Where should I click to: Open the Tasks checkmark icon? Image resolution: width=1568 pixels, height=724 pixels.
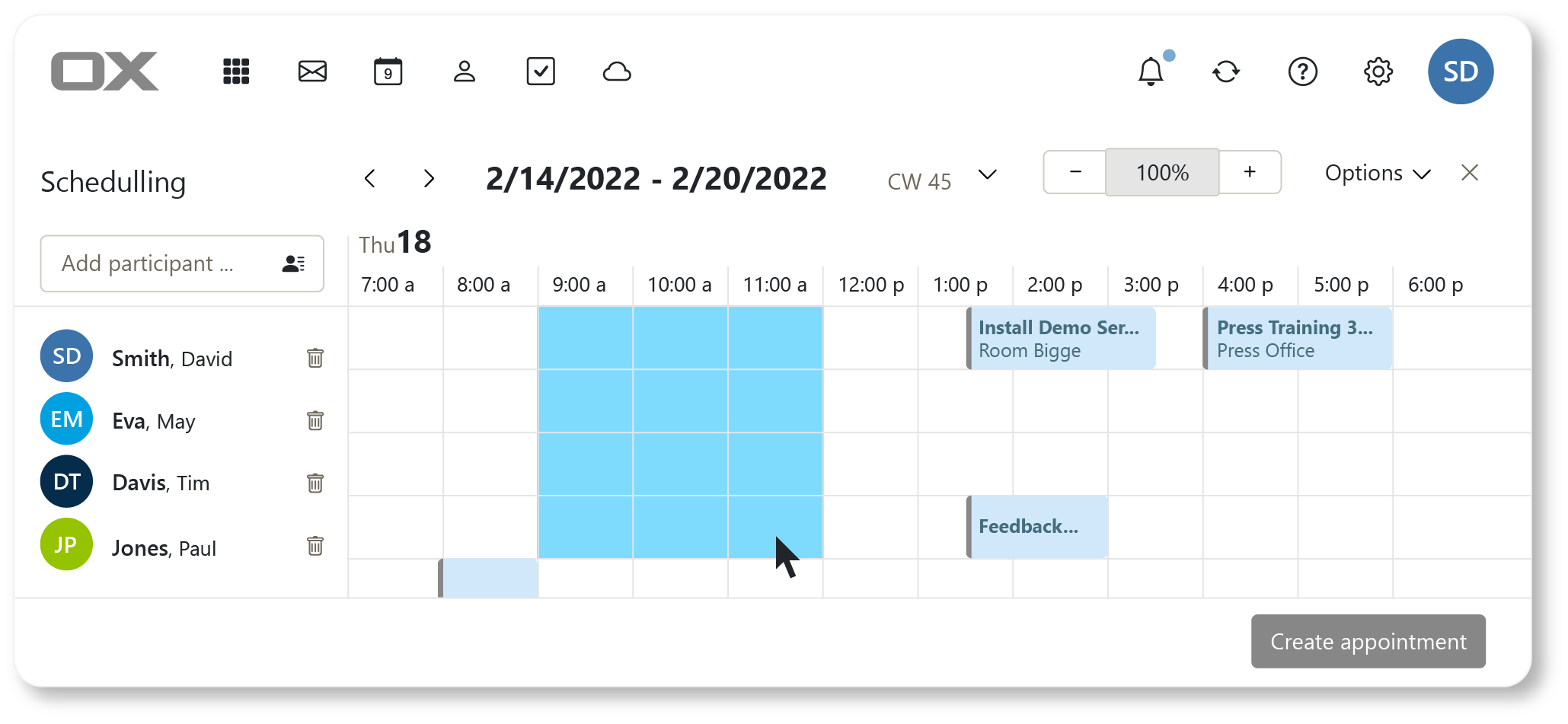coord(541,72)
